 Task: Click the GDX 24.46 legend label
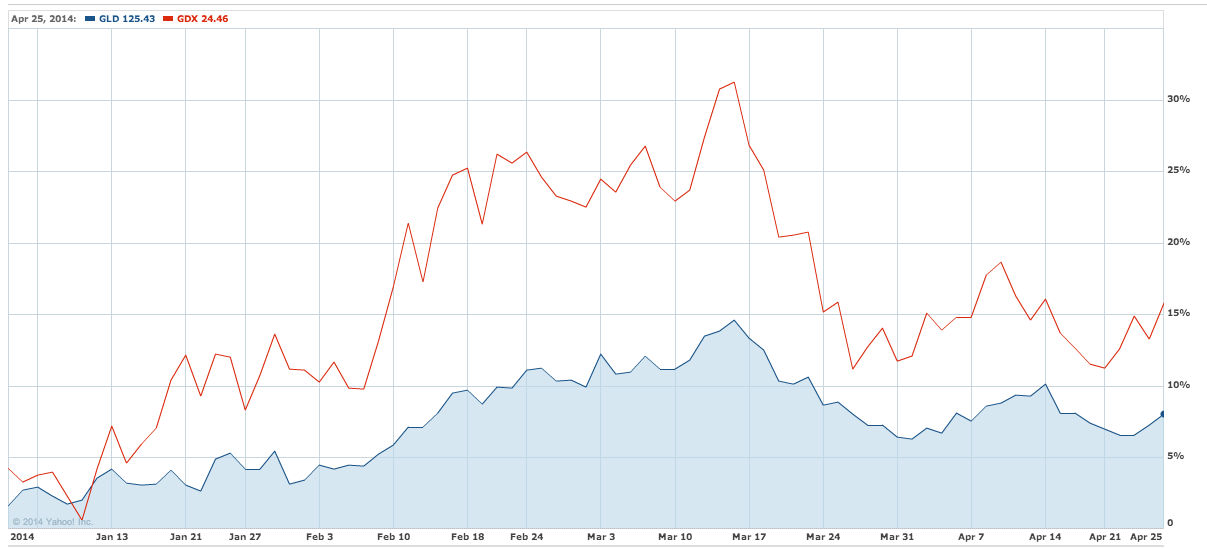point(203,18)
